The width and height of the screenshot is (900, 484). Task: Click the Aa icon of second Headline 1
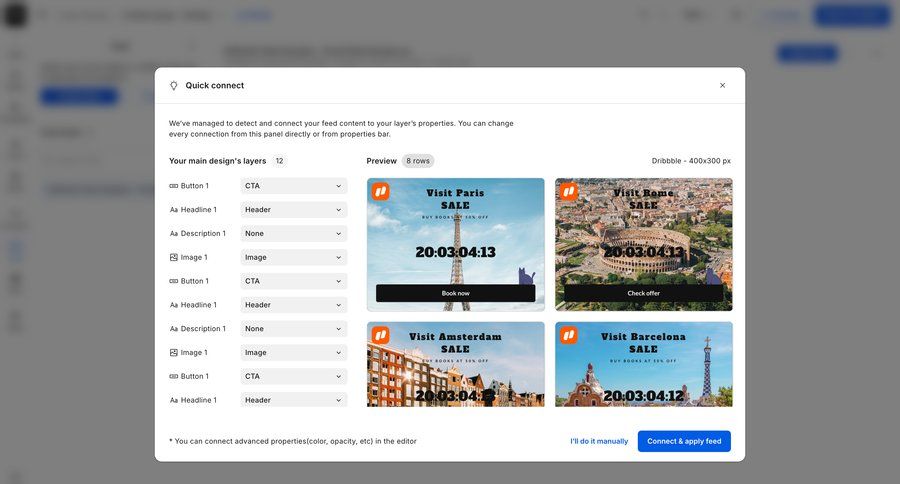pyautogui.click(x=173, y=305)
